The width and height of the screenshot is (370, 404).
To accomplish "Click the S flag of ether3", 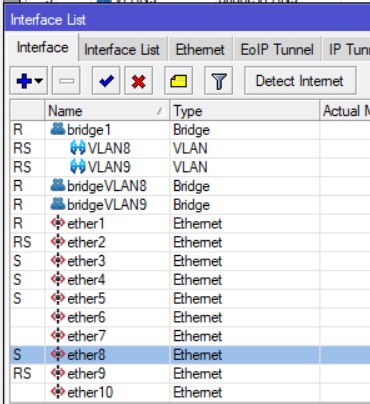I will click(17, 261).
